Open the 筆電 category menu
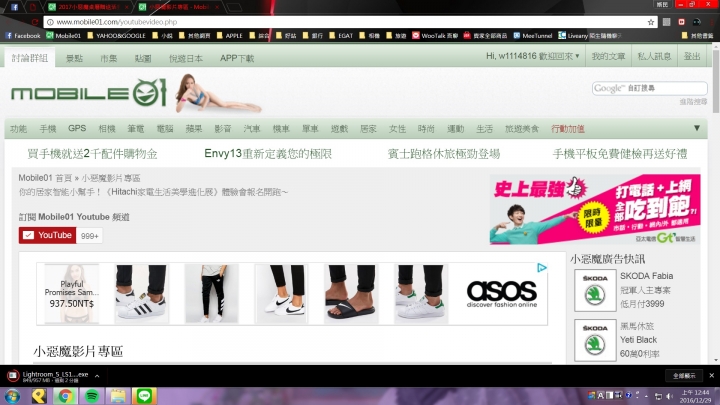The image size is (720, 405). point(136,129)
